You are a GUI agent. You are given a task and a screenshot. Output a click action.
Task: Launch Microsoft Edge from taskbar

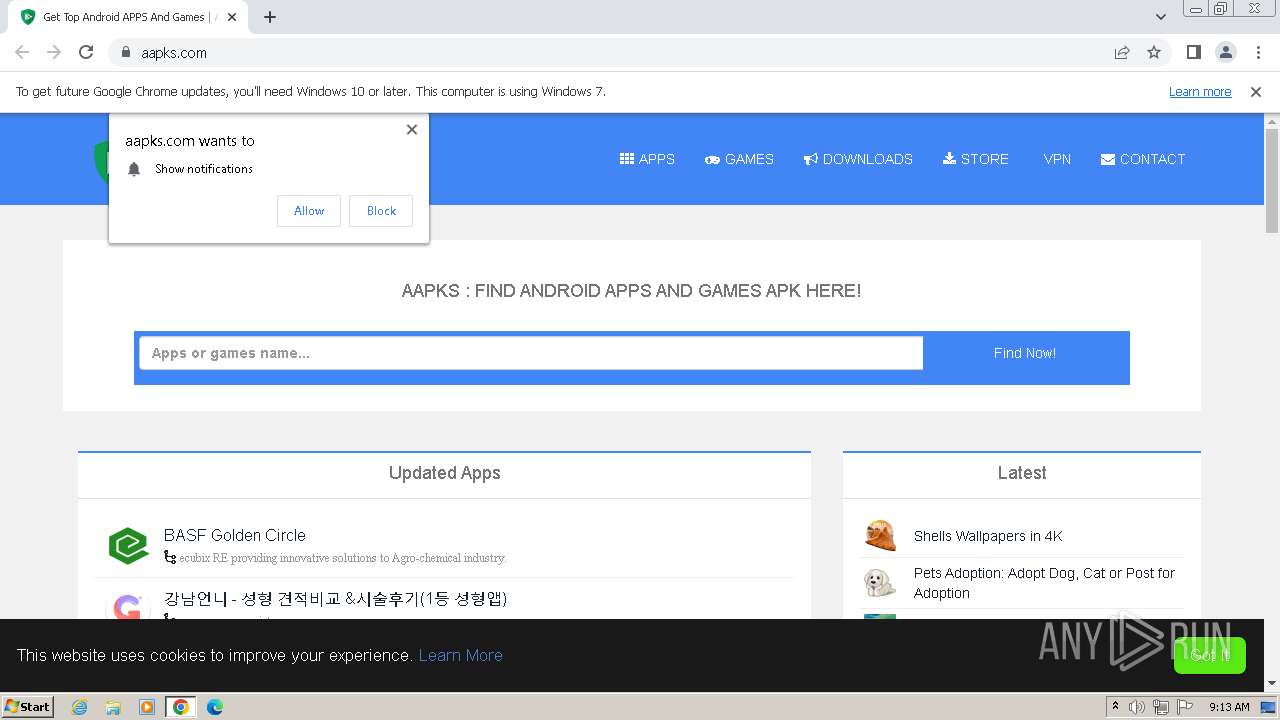point(215,707)
